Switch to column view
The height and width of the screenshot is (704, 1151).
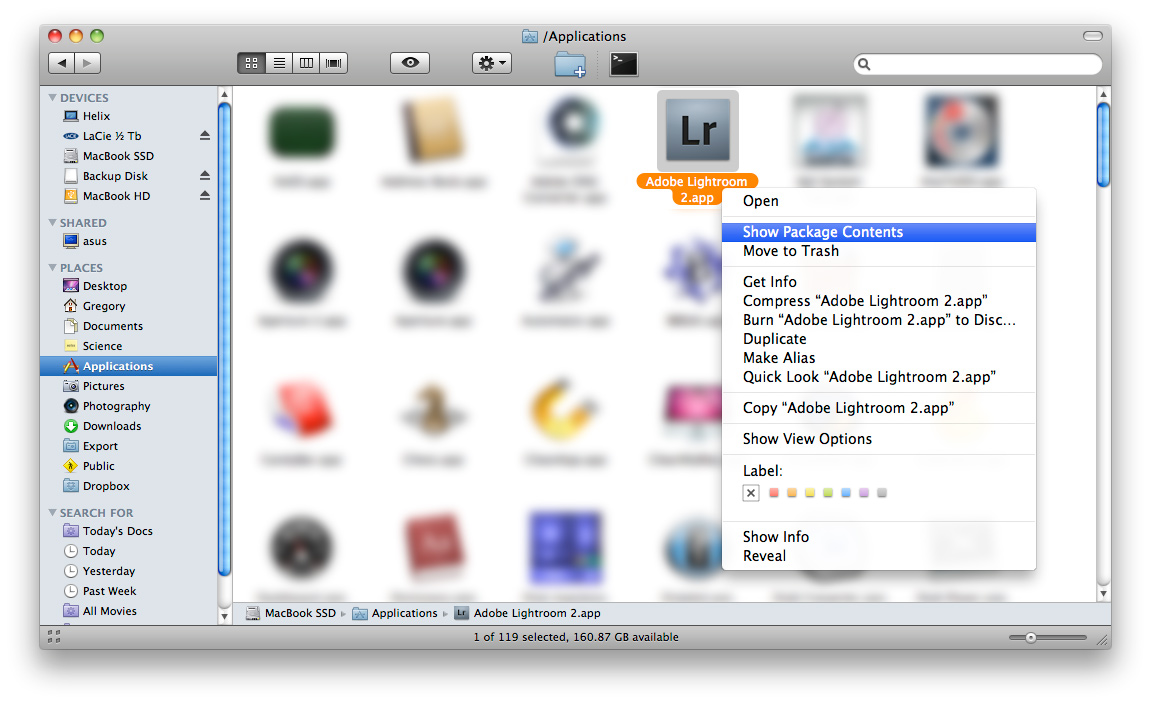coord(306,63)
